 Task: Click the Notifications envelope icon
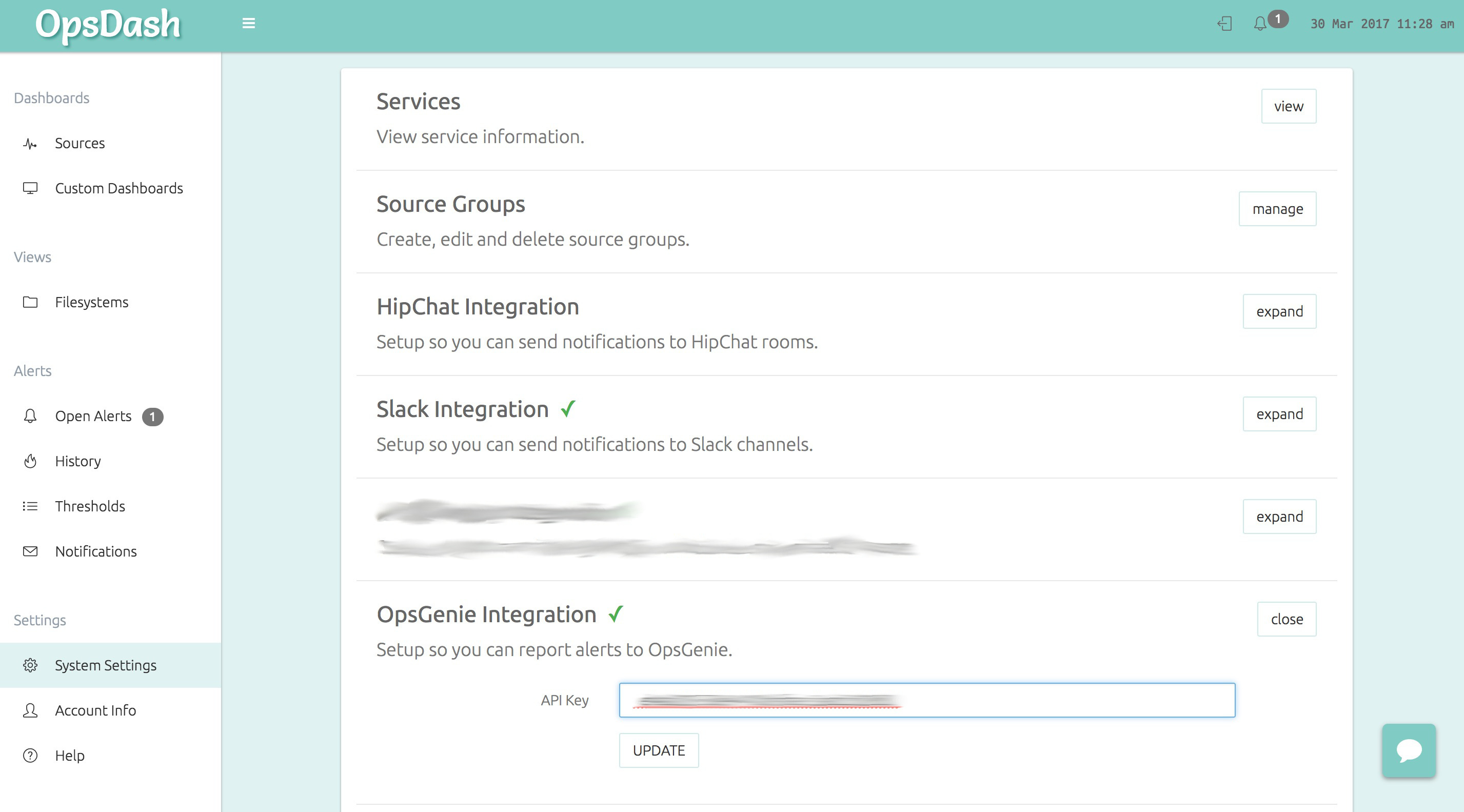[30, 551]
